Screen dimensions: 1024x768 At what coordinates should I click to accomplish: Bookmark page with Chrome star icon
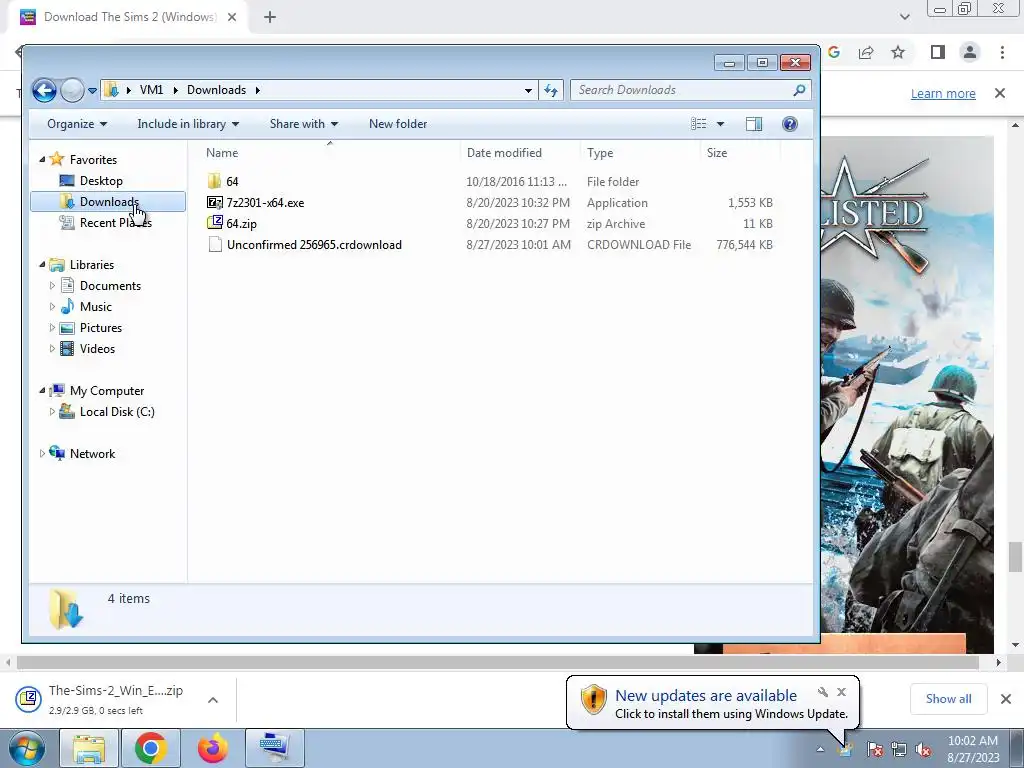(899, 52)
